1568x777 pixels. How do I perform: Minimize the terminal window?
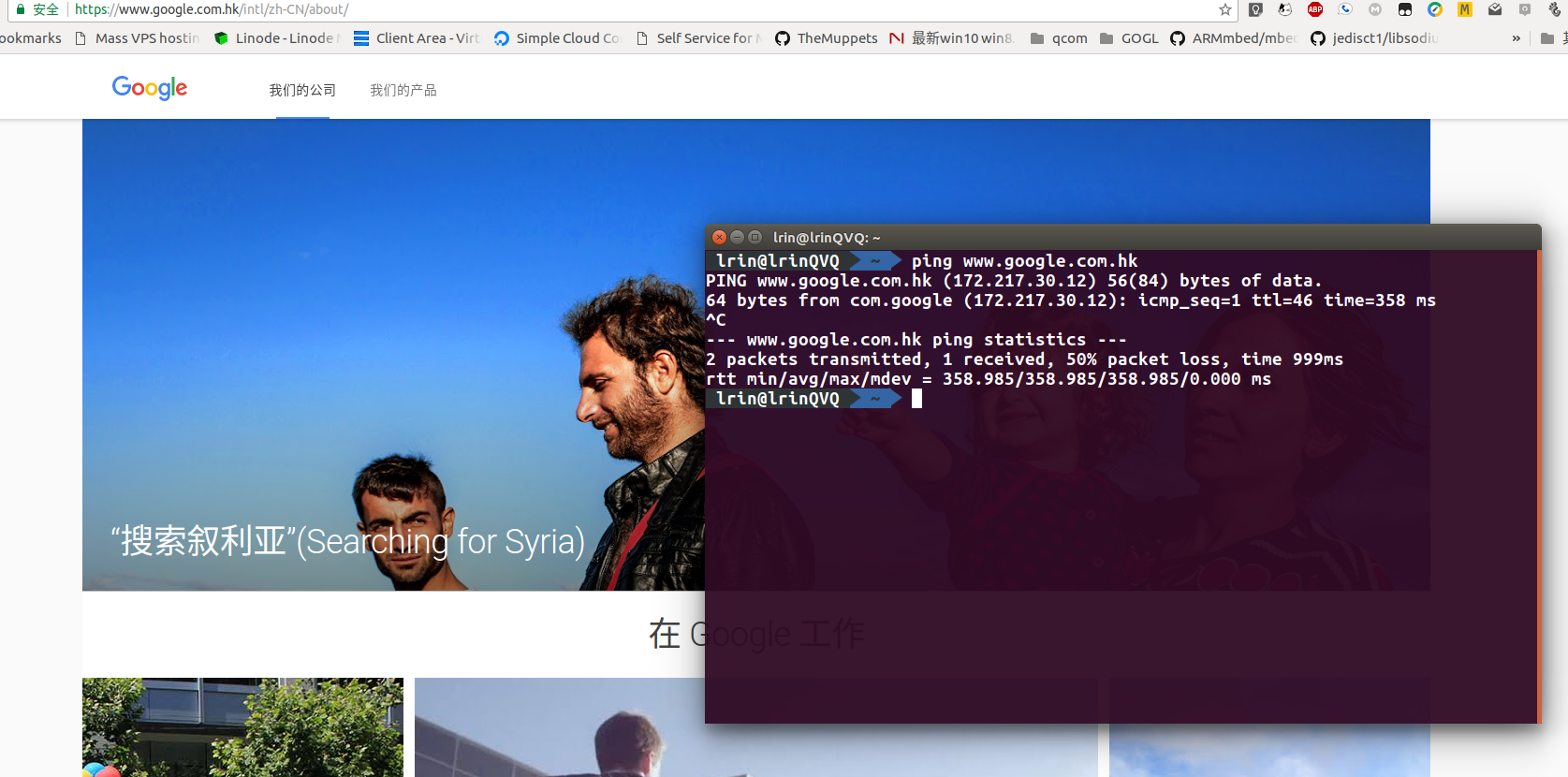737,237
